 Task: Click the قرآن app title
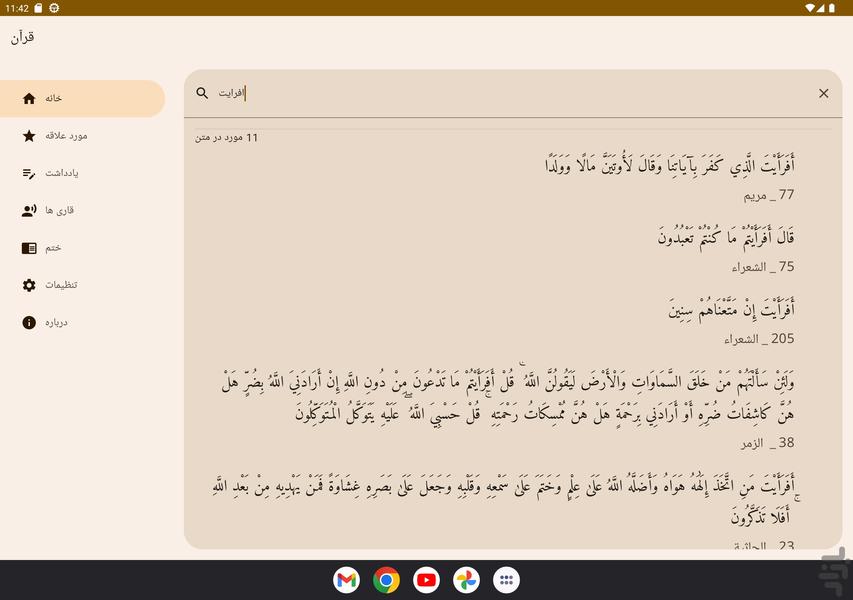[22, 37]
